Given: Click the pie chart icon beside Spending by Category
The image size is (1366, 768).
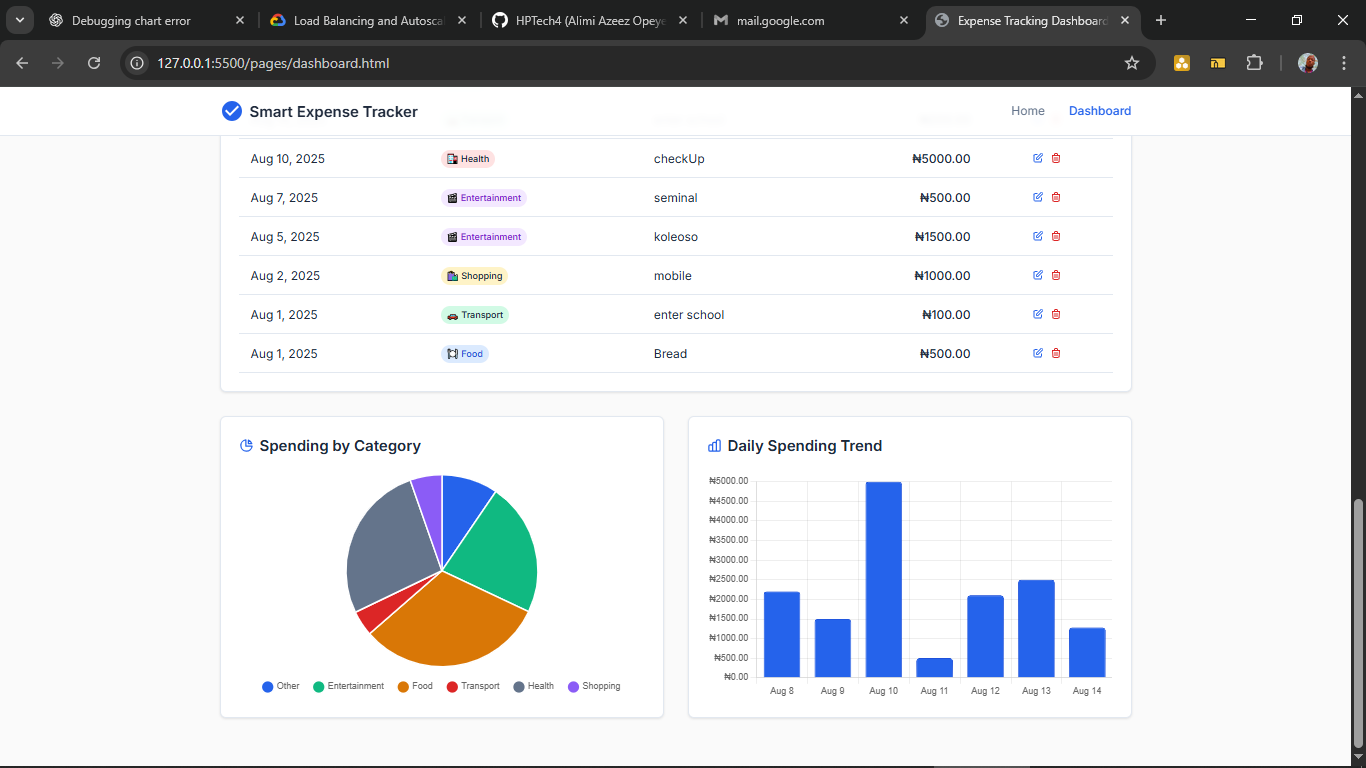Looking at the screenshot, I should [x=245, y=445].
